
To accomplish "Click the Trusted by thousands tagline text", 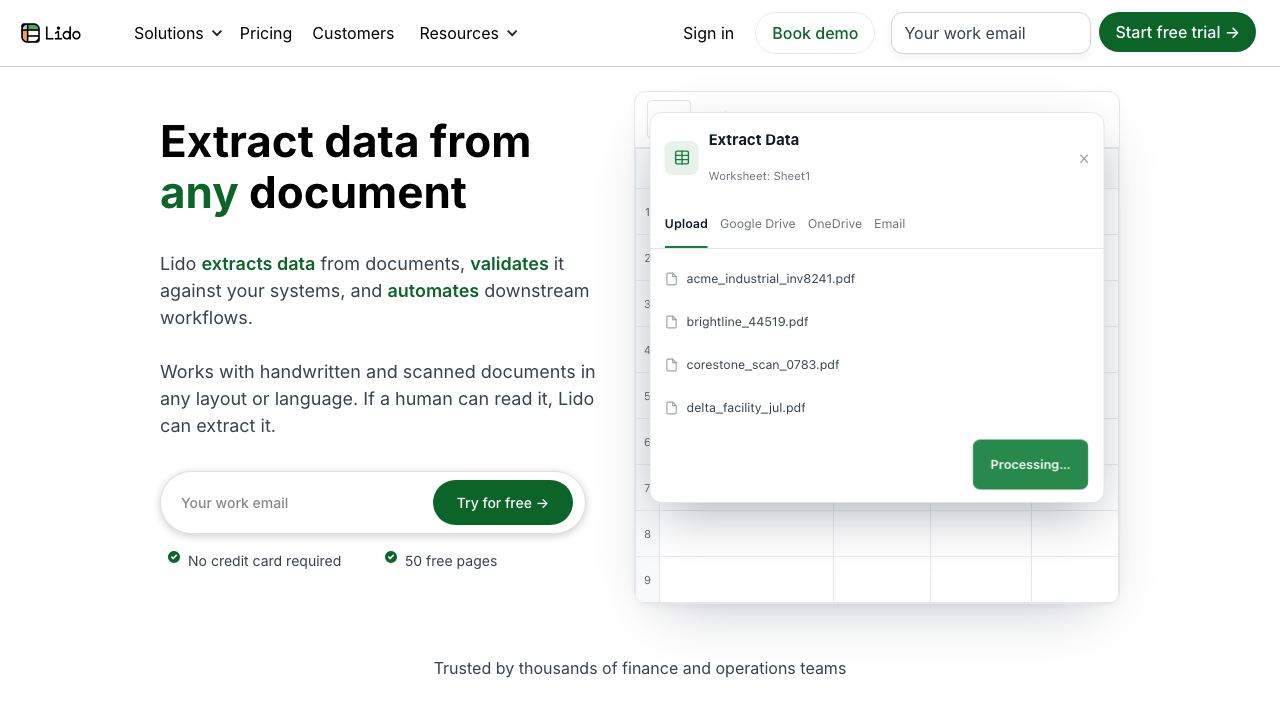I will (640, 668).
